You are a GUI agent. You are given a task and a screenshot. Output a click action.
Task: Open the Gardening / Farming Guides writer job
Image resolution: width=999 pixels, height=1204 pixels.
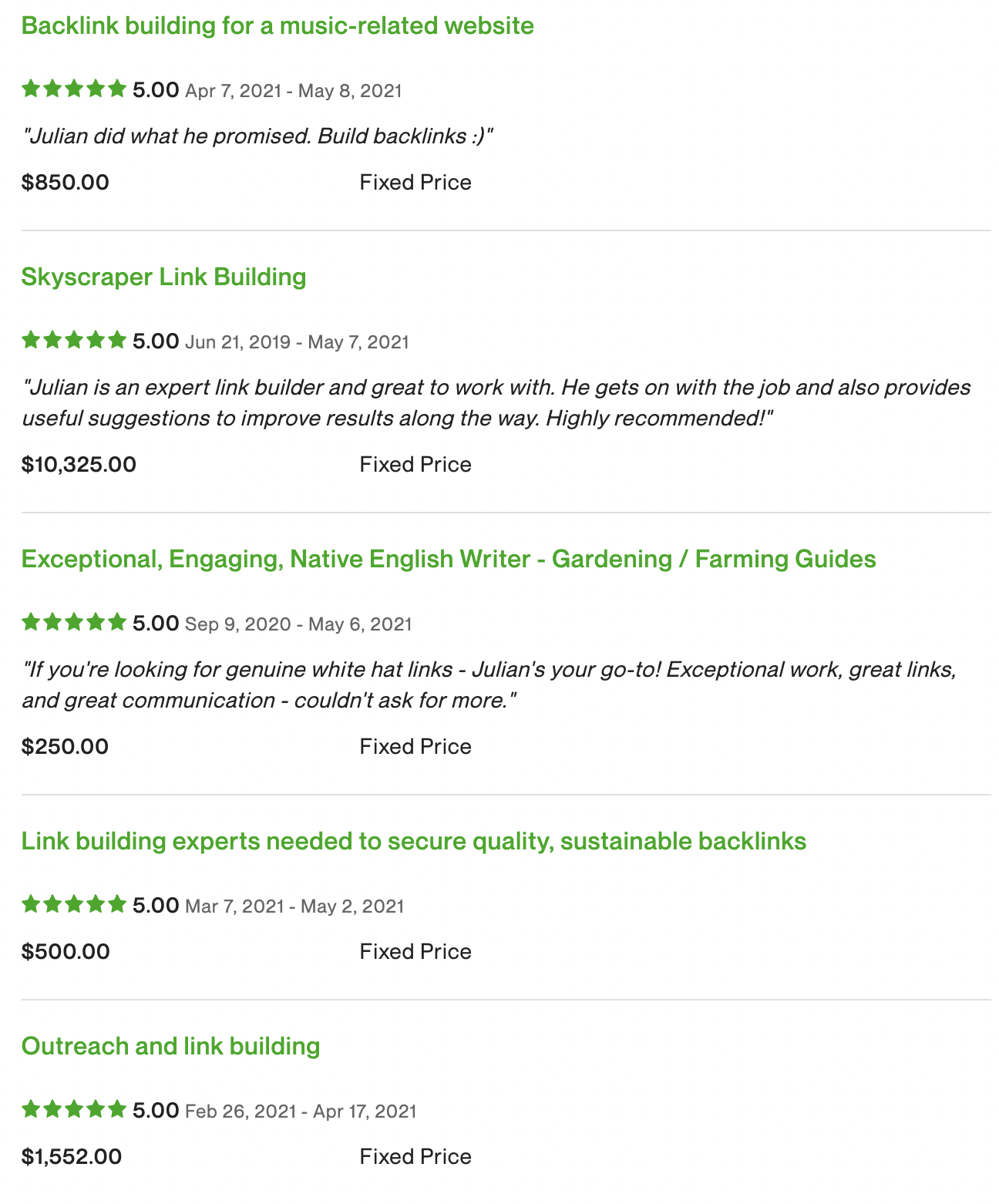pyautogui.click(x=449, y=560)
